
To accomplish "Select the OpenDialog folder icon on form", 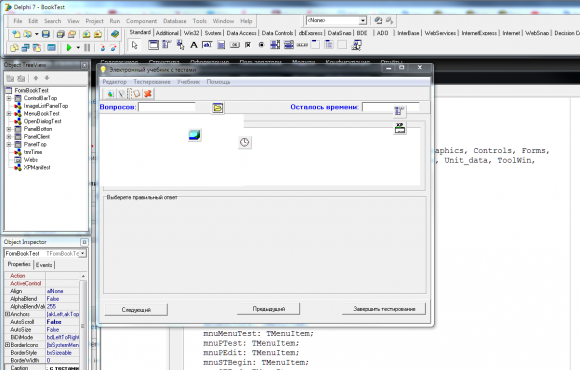I will (x=218, y=108).
